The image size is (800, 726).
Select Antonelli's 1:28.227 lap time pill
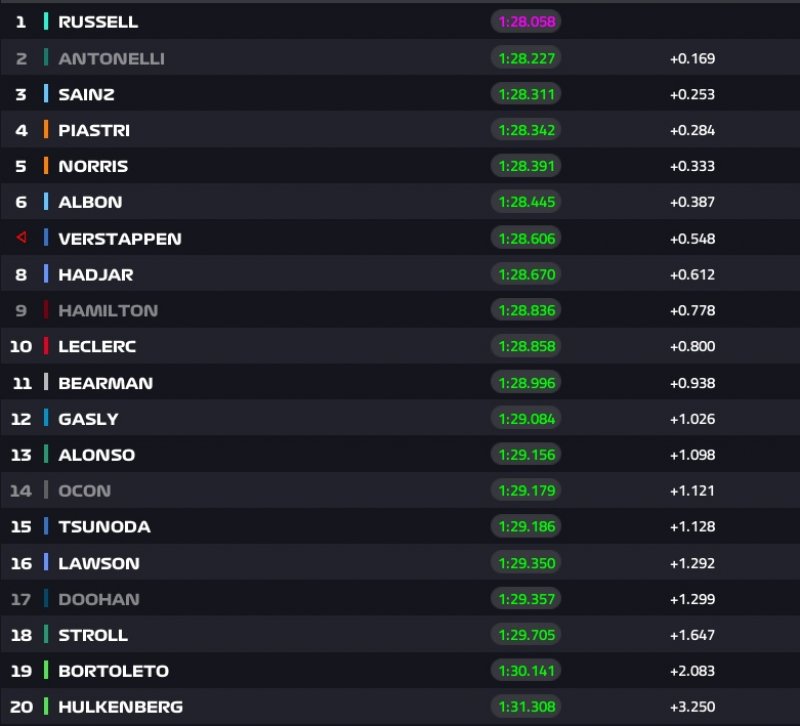[525, 58]
